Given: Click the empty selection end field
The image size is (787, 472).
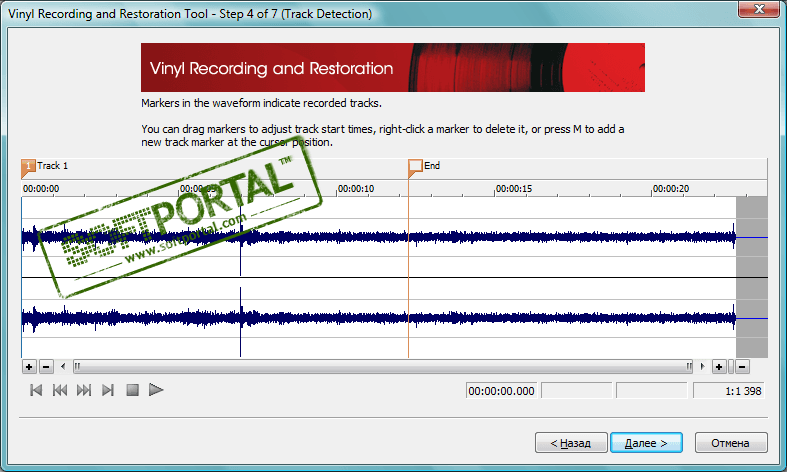Looking at the screenshot, I should (x=577, y=391).
